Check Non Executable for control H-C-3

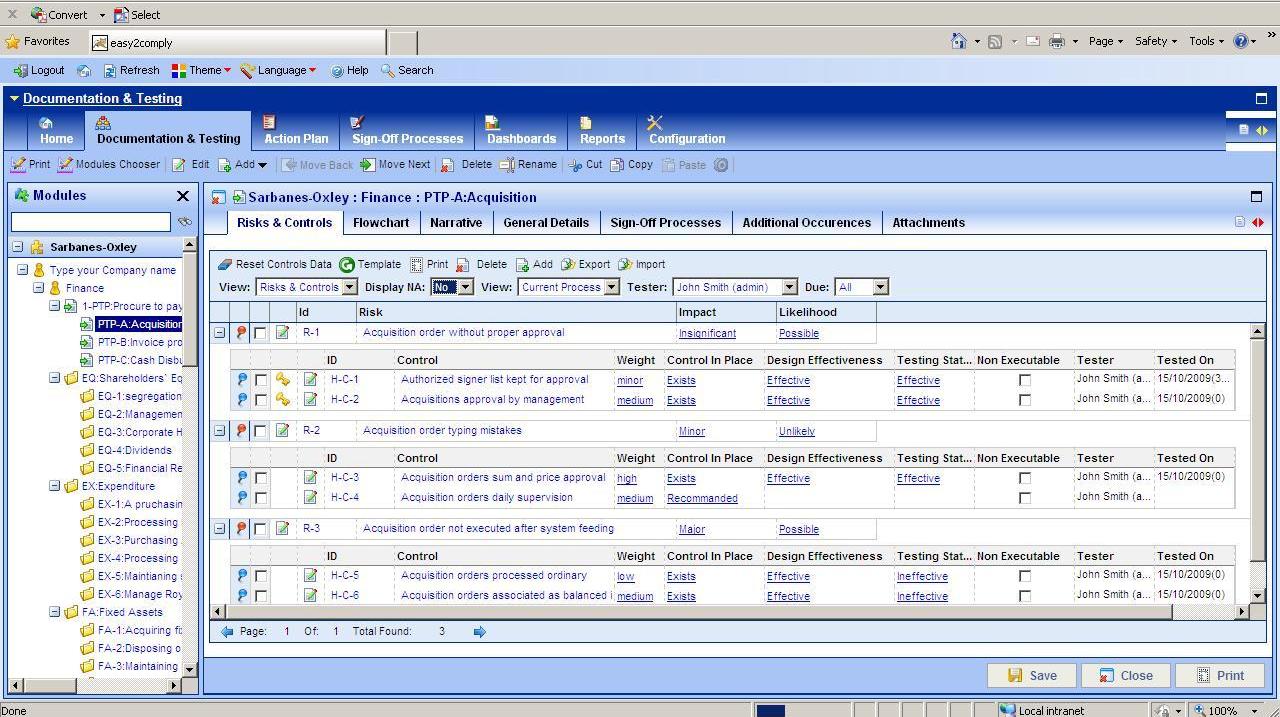pyautogui.click(x=1024, y=478)
